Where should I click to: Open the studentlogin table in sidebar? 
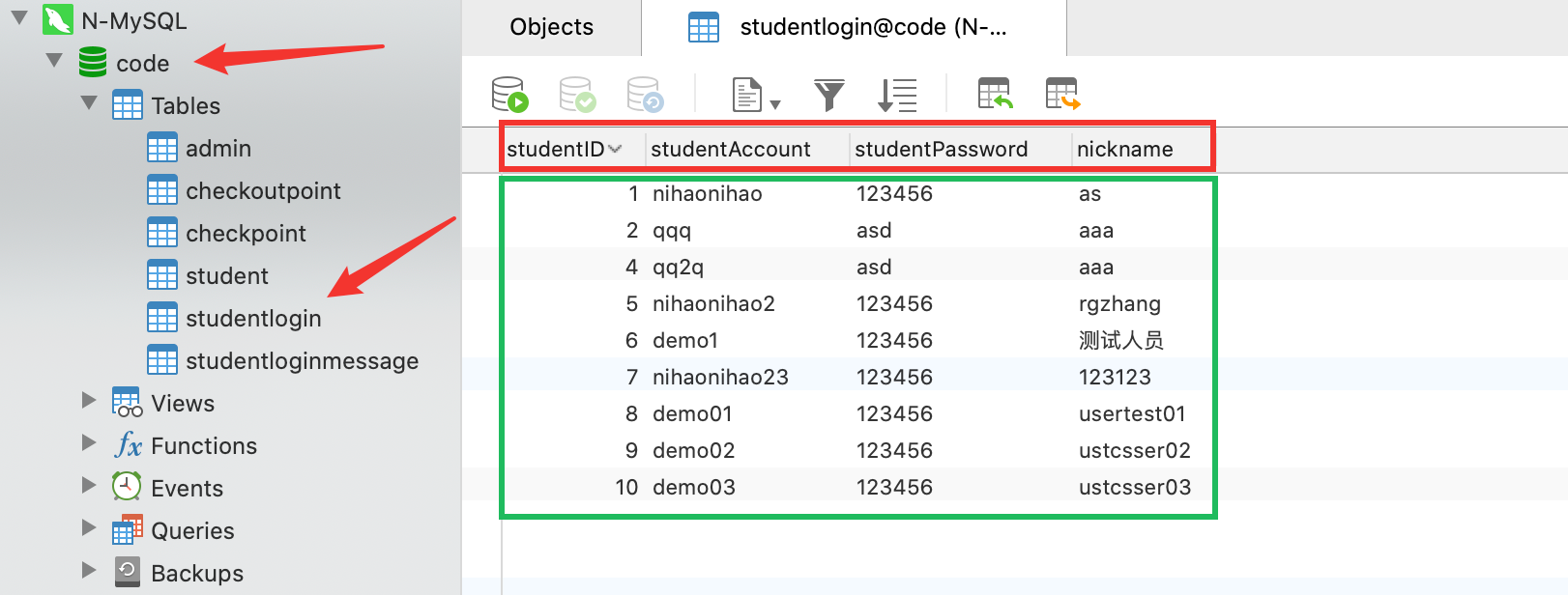click(253, 318)
